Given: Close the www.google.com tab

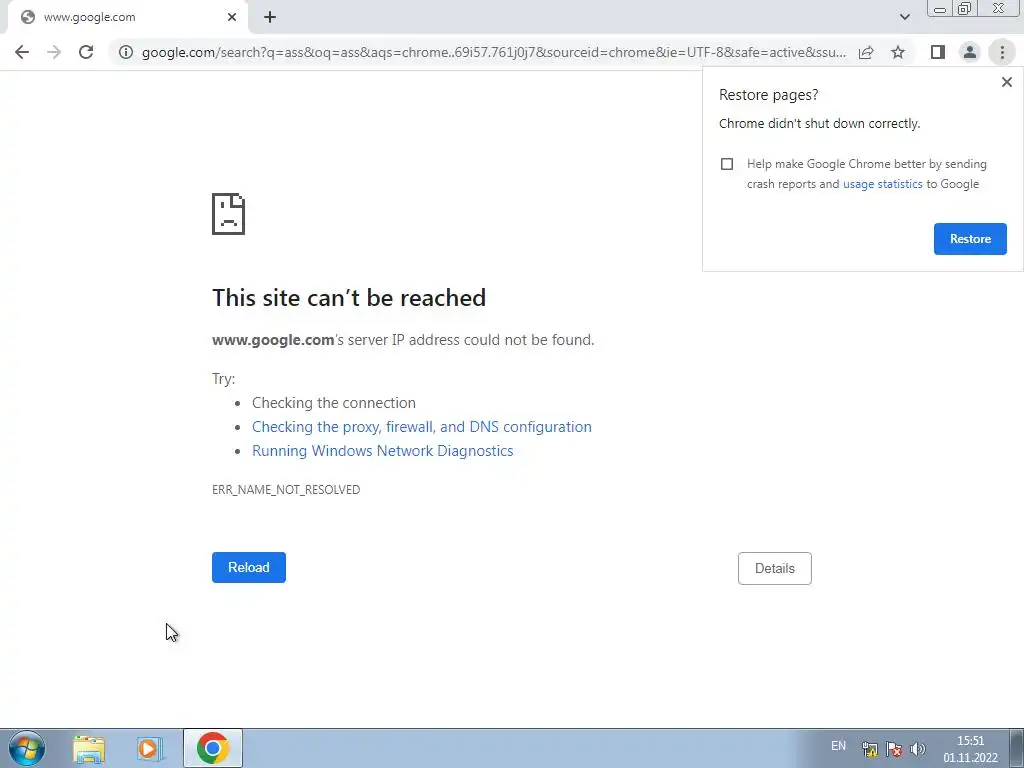Looking at the screenshot, I should [232, 18].
